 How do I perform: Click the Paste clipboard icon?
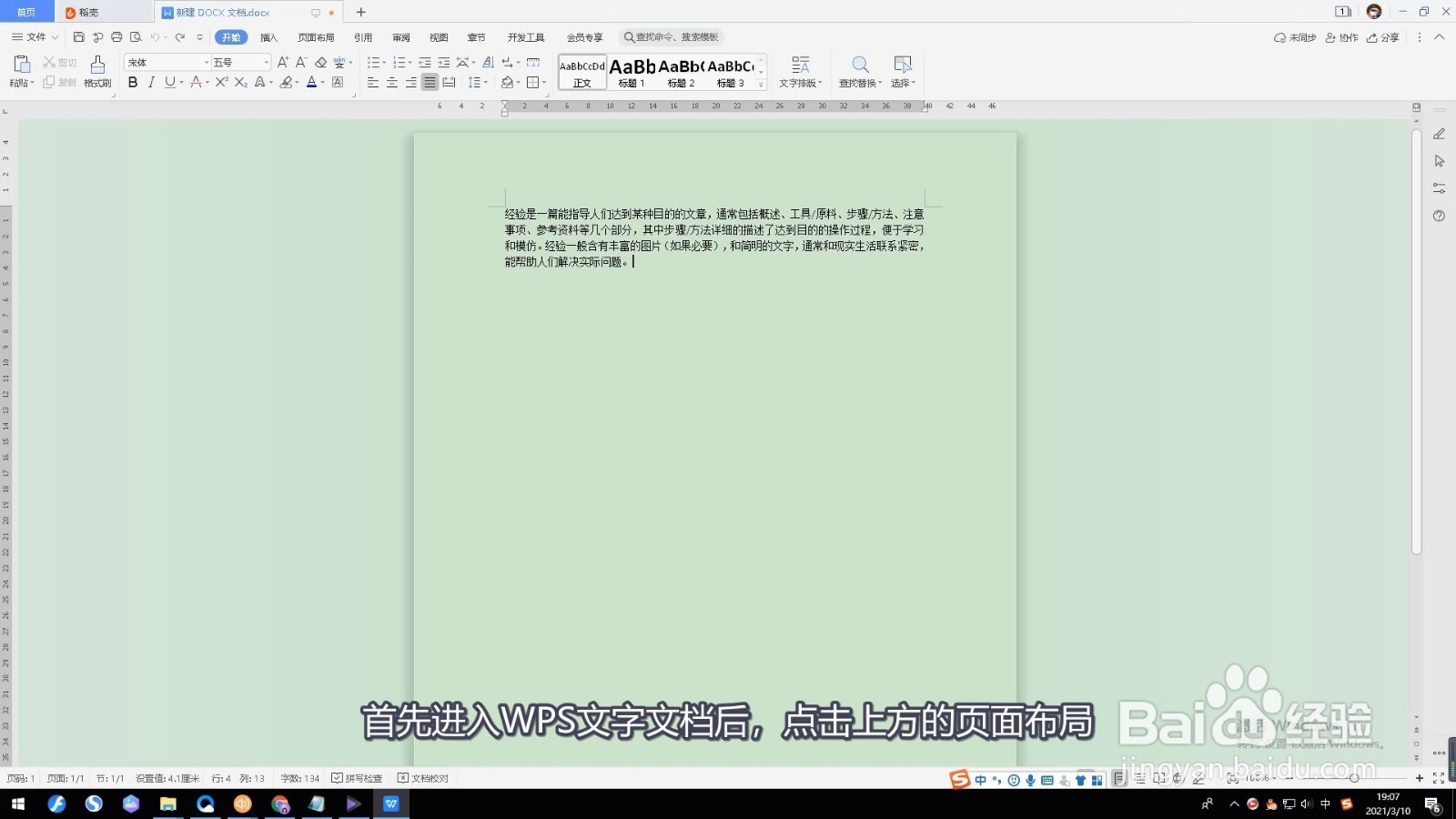click(22, 64)
